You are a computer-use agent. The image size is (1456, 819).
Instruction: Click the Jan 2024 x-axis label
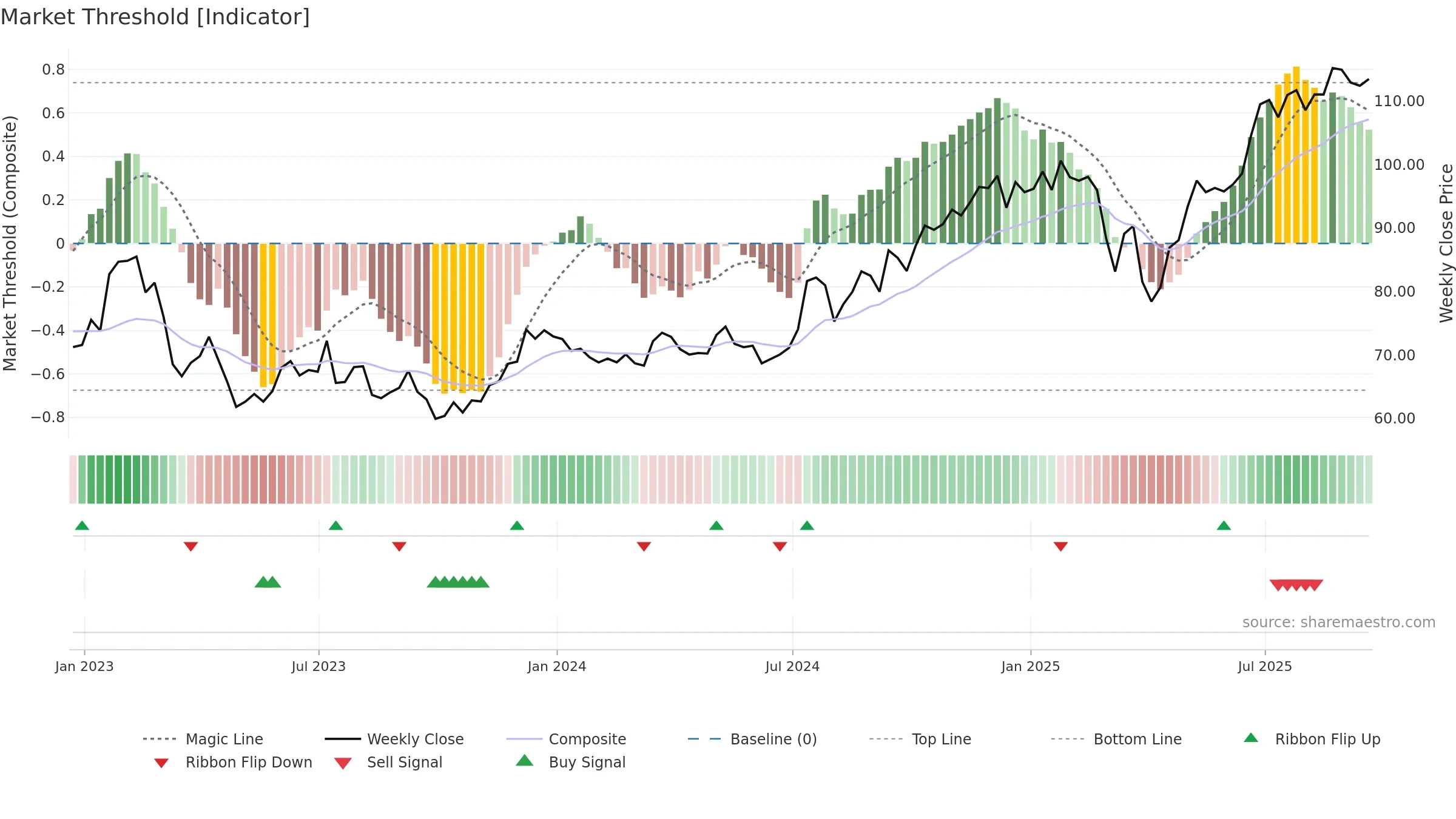(557, 667)
